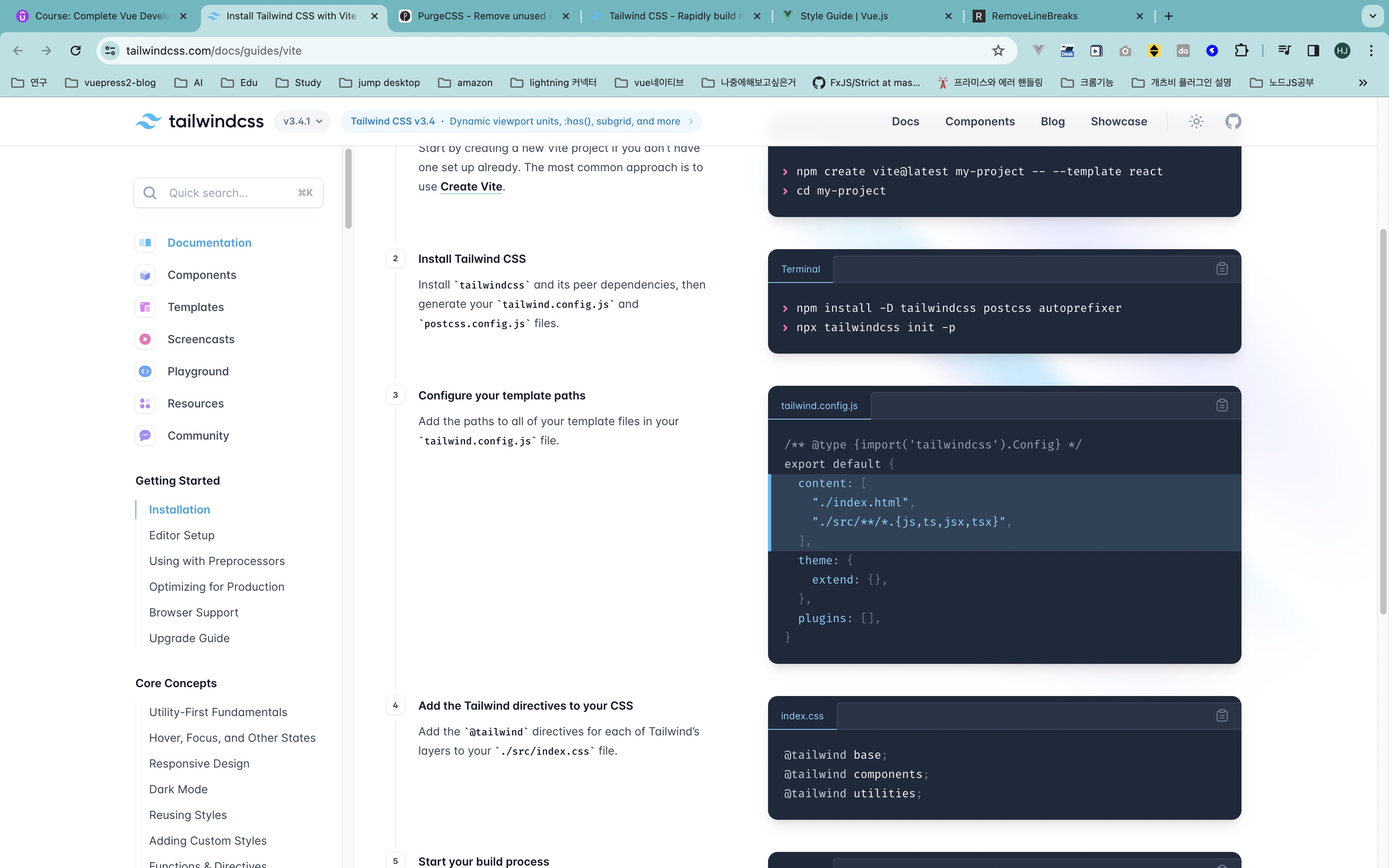Go to Optimizing for Production
1389x868 pixels.
(216, 587)
